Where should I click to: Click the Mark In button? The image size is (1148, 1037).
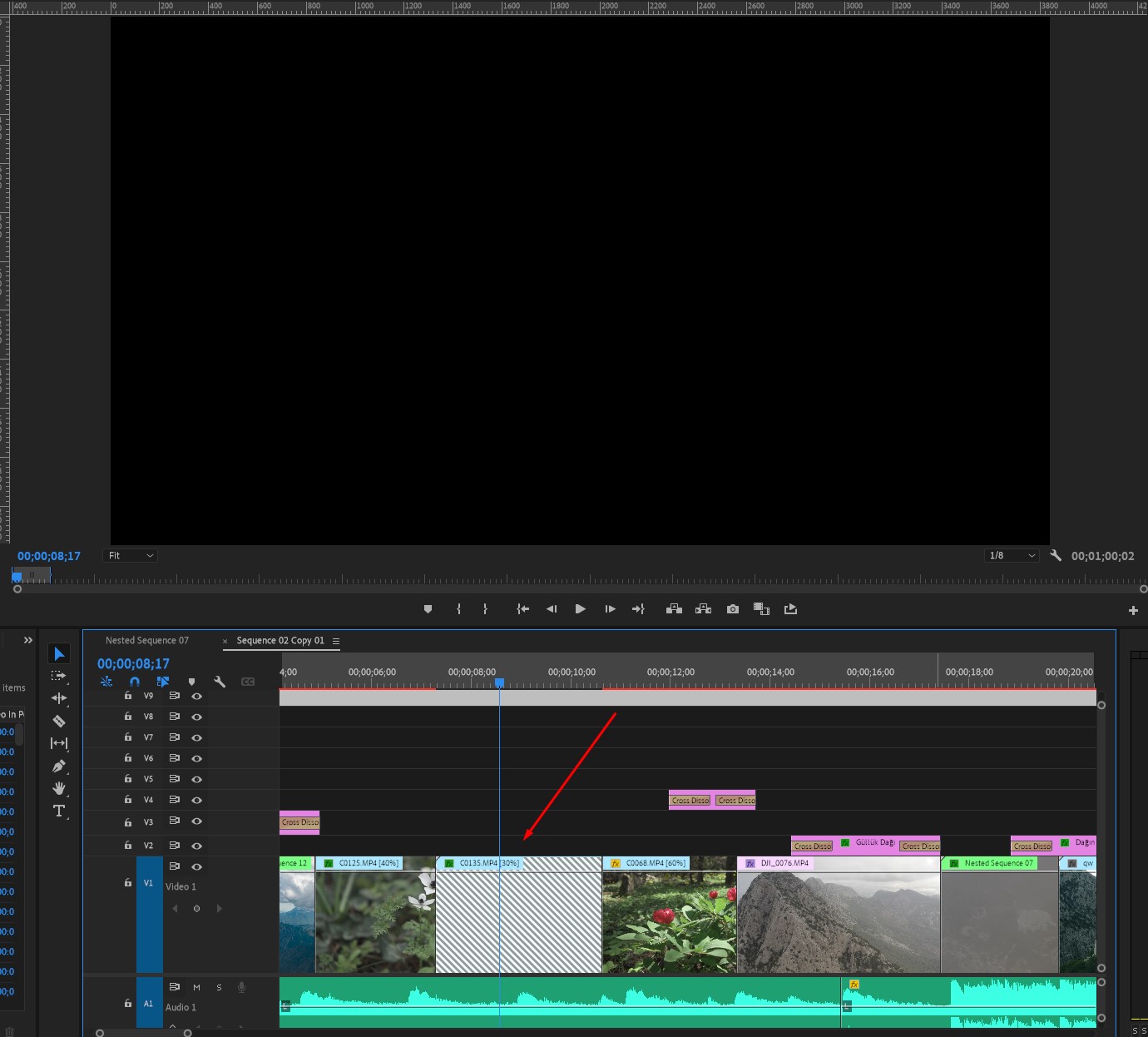coord(458,608)
